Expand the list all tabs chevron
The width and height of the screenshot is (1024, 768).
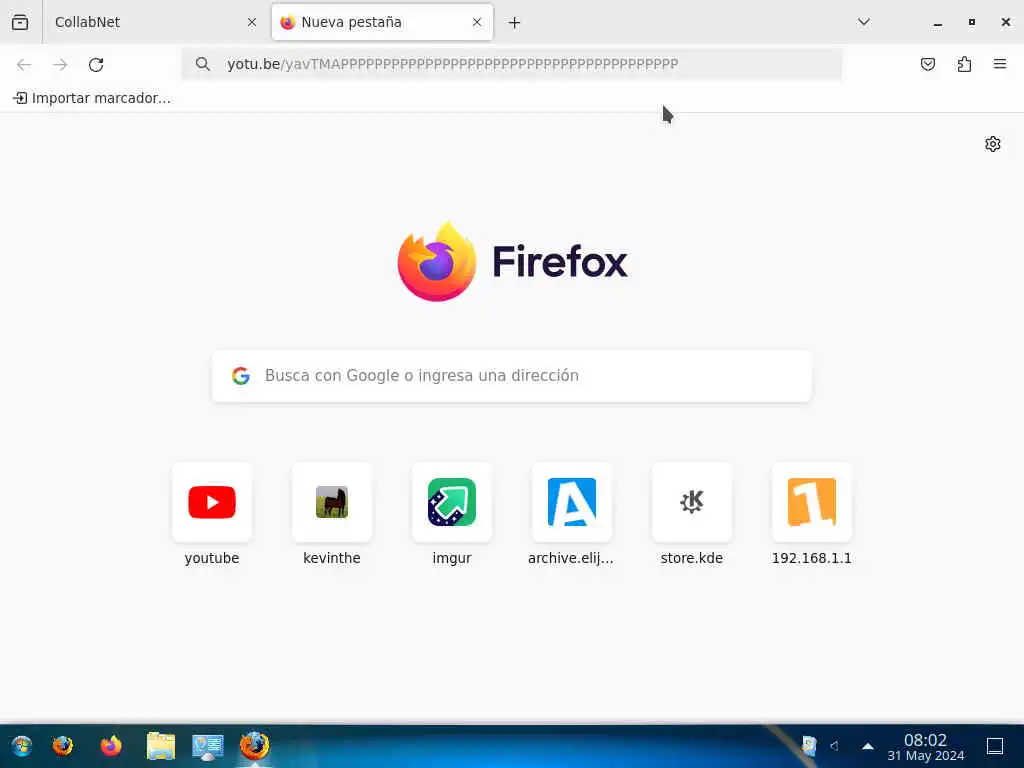[x=863, y=22]
